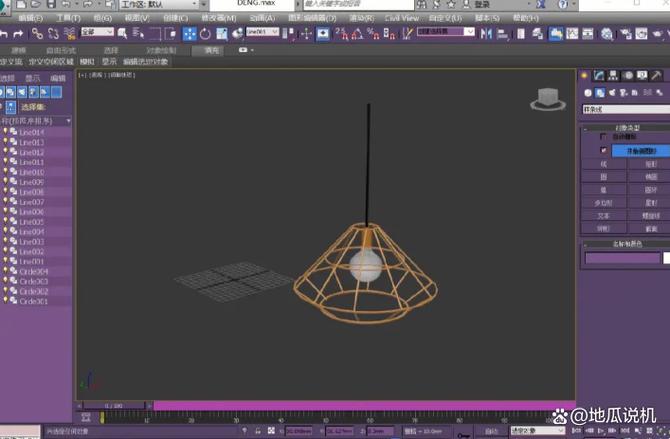Click the Redo arrow icon

coord(18,34)
